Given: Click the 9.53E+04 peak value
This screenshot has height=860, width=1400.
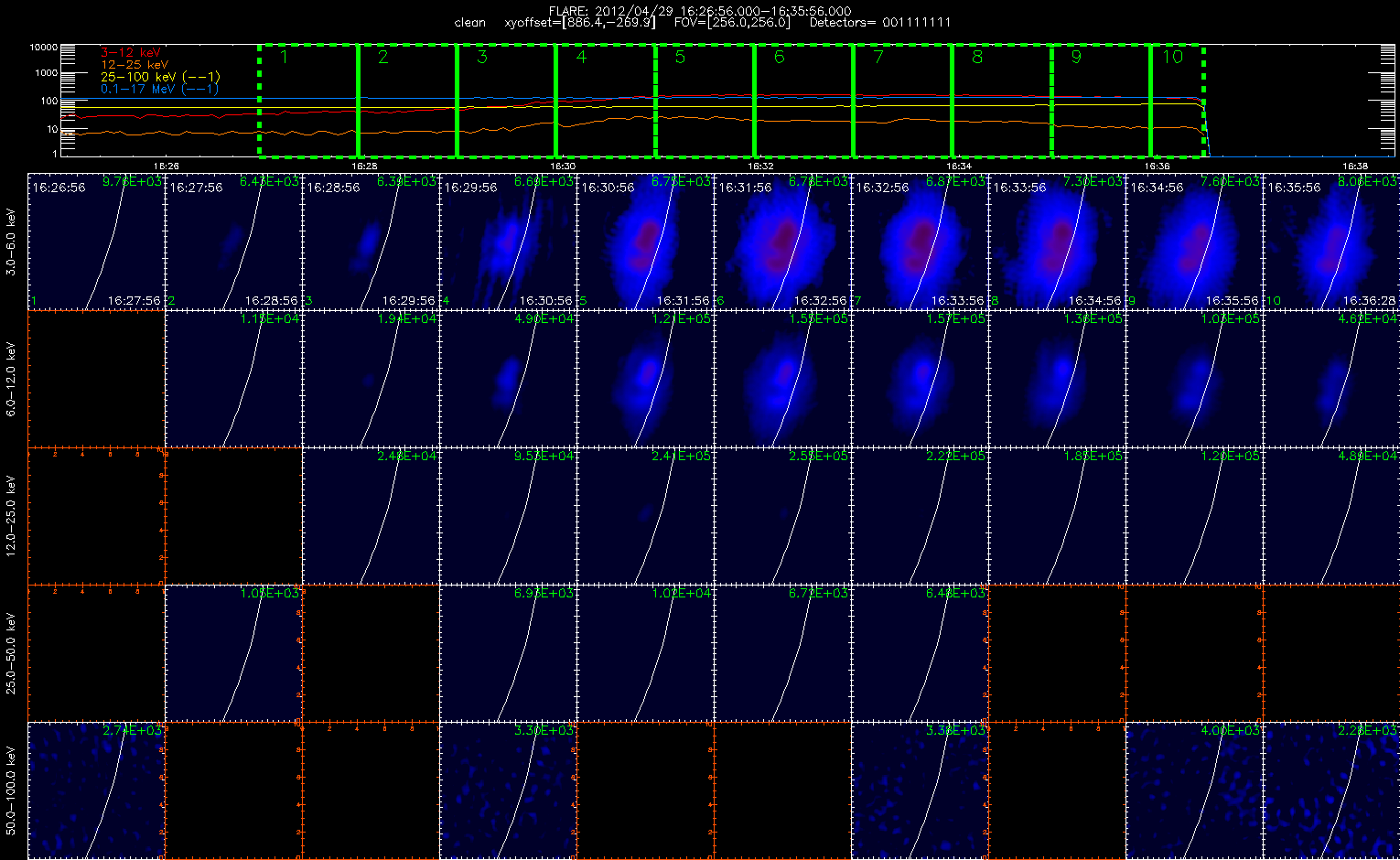Looking at the screenshot, I should [x=544, y=457].
